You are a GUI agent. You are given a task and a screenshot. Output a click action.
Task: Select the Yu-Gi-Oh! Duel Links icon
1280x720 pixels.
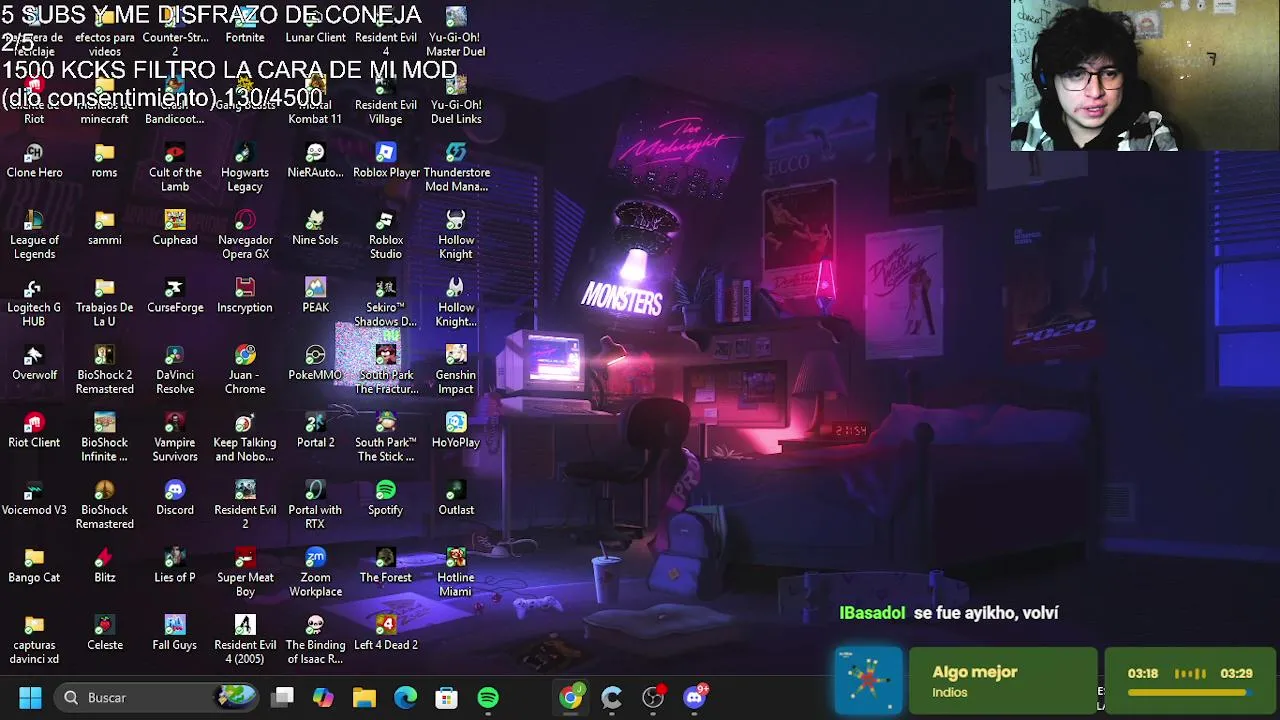pos(456,100)
